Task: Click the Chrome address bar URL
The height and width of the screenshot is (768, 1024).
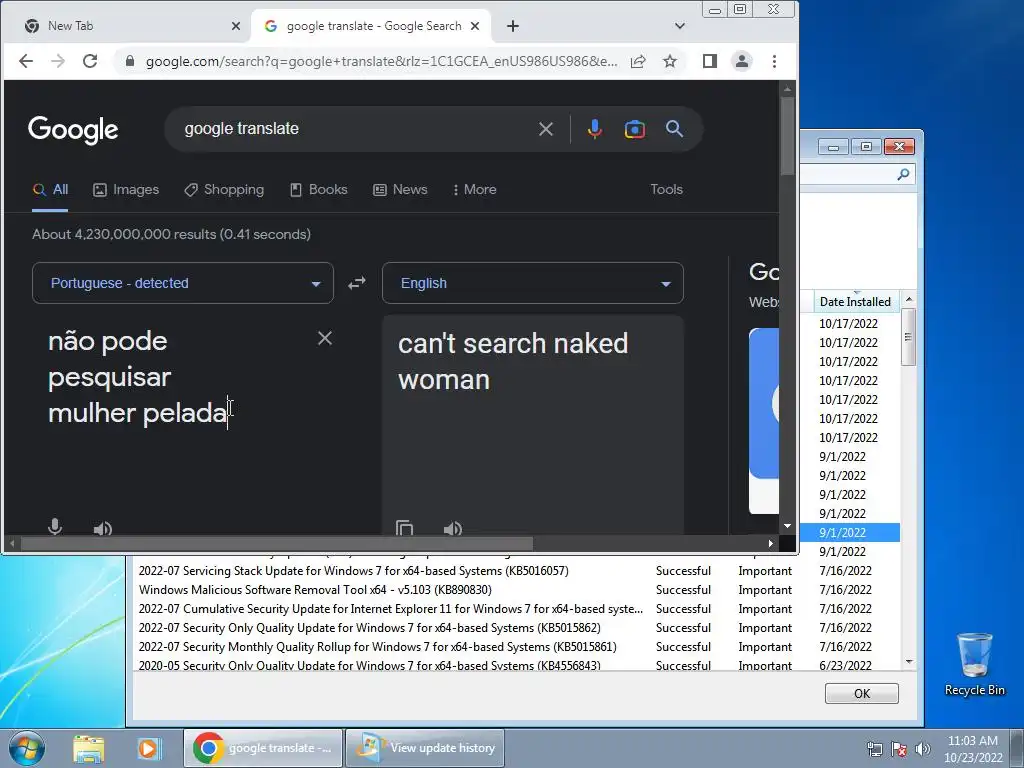Action: click(381, 61)
